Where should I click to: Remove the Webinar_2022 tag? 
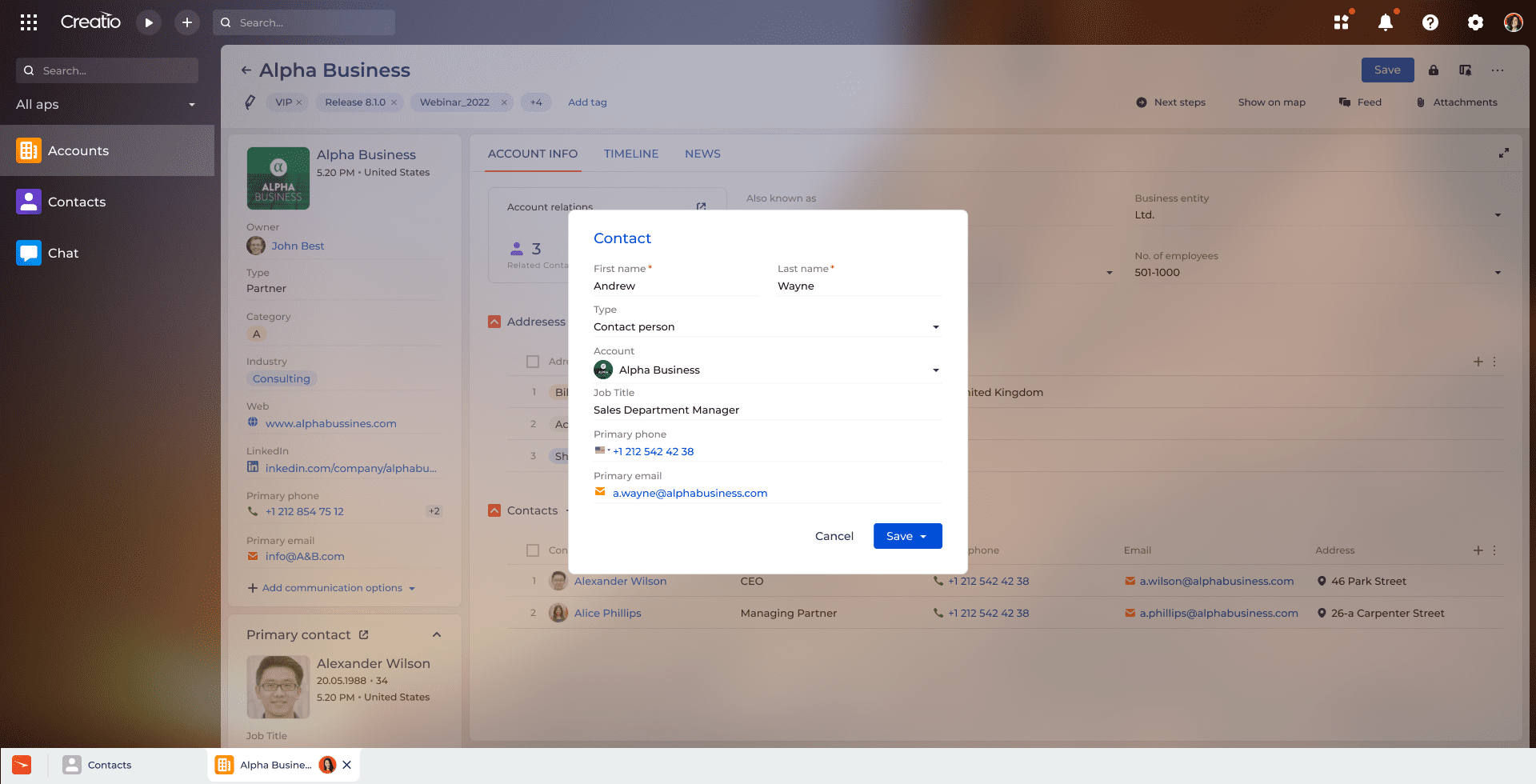[x=504, y=102]
